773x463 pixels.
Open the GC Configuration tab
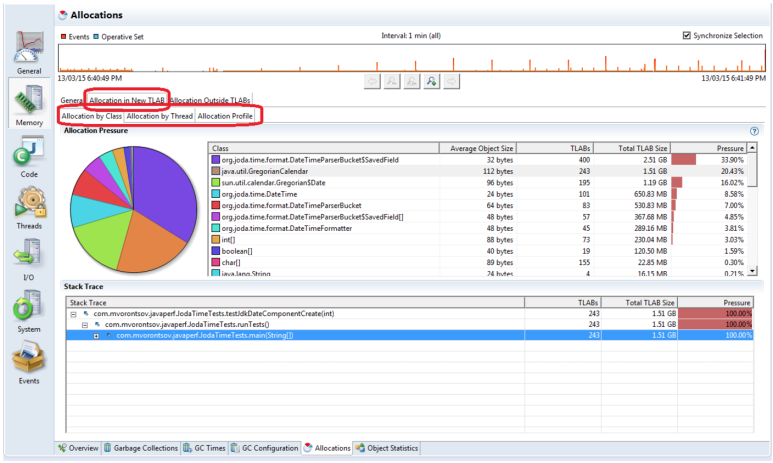pyautogui.click(x=265, y=448)
